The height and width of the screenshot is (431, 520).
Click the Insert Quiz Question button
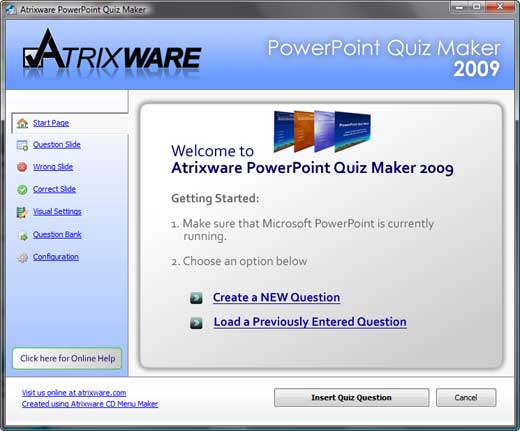pos(351,397)
